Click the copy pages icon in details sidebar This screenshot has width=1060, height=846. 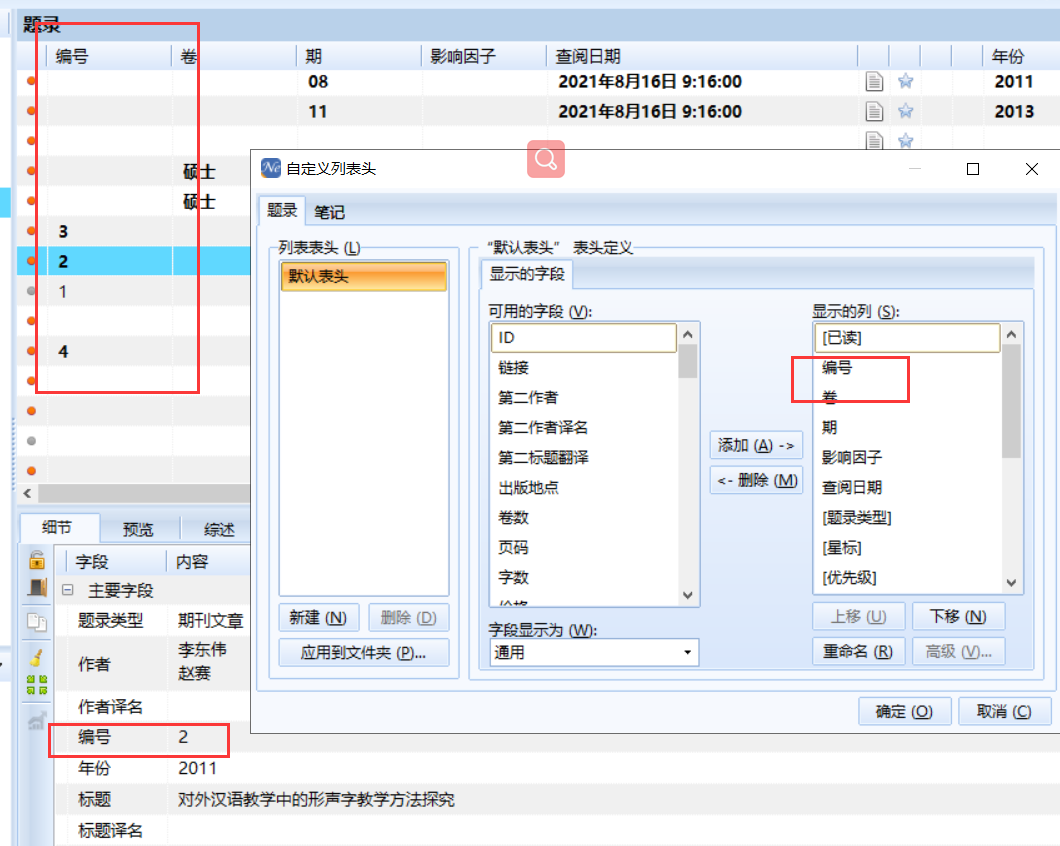(x=37, y=623)
